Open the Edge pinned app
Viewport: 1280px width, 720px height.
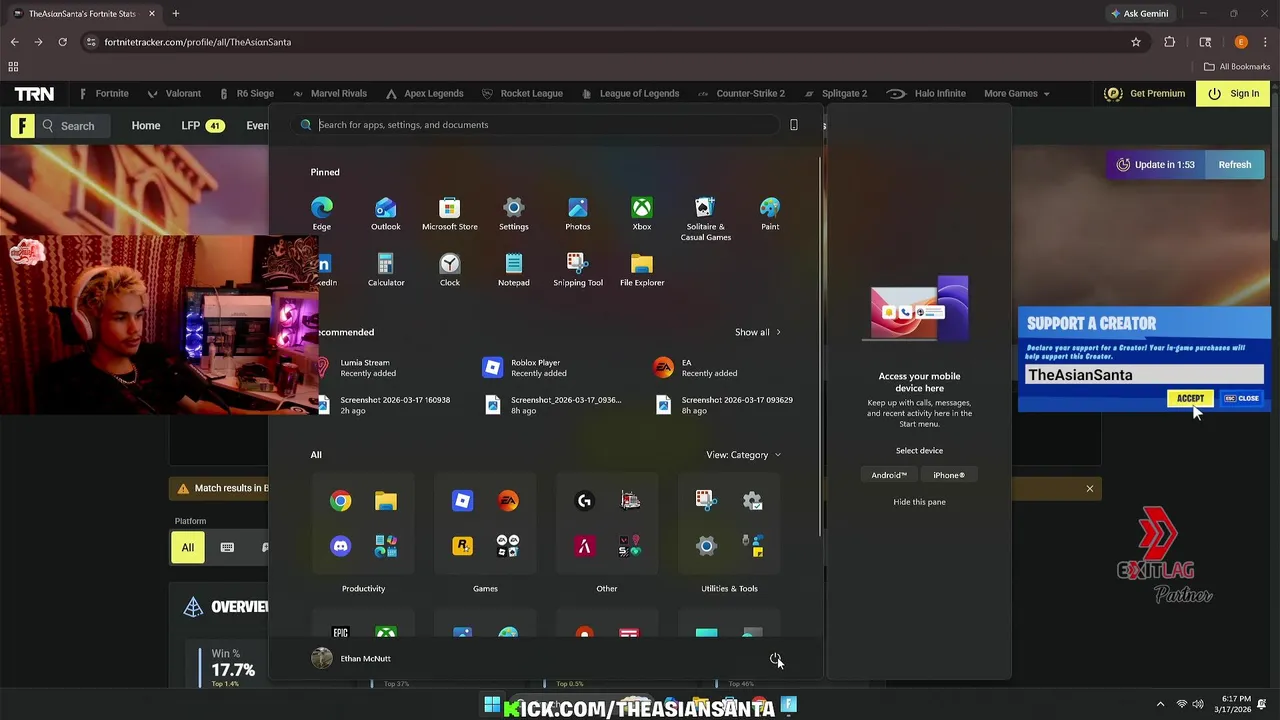pos(321,214)
